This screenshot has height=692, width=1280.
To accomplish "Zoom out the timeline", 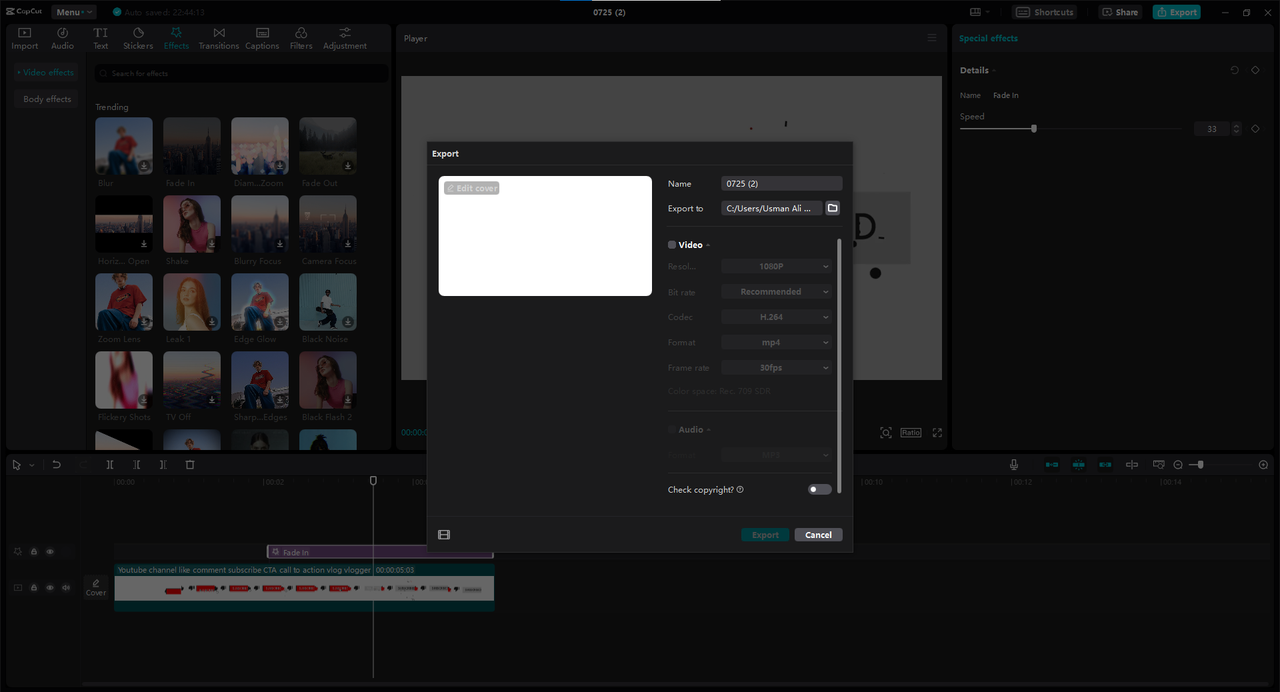I will point(1178,465).
